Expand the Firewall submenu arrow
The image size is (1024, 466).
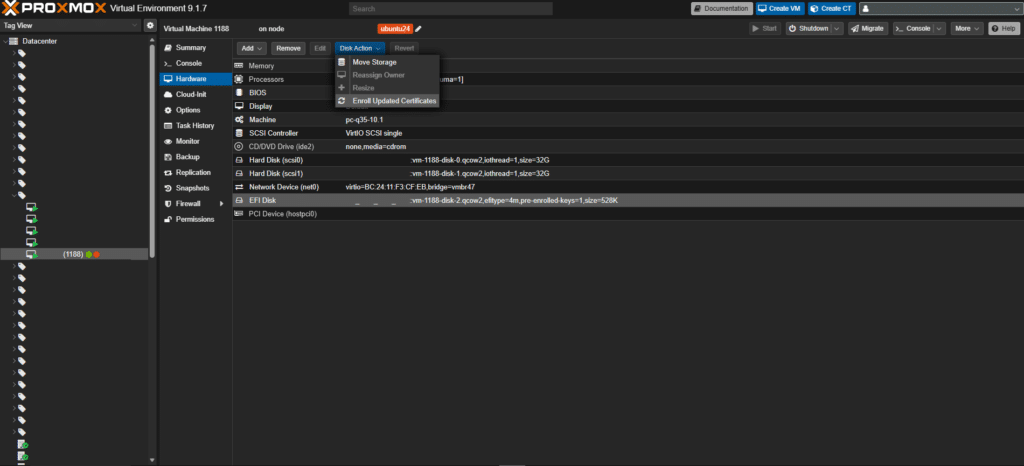pos(222,203)
